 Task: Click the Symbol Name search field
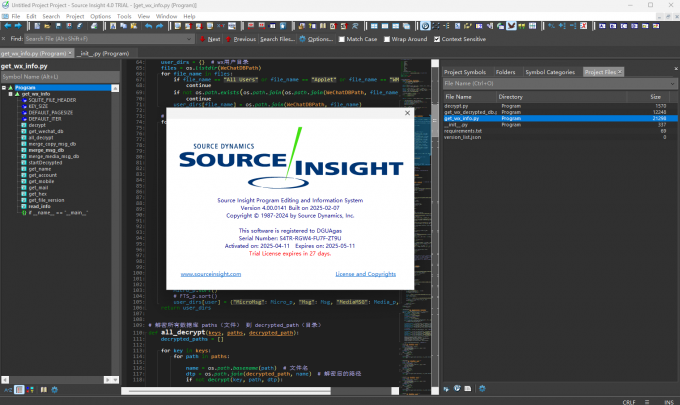click(x=60, y=77)
